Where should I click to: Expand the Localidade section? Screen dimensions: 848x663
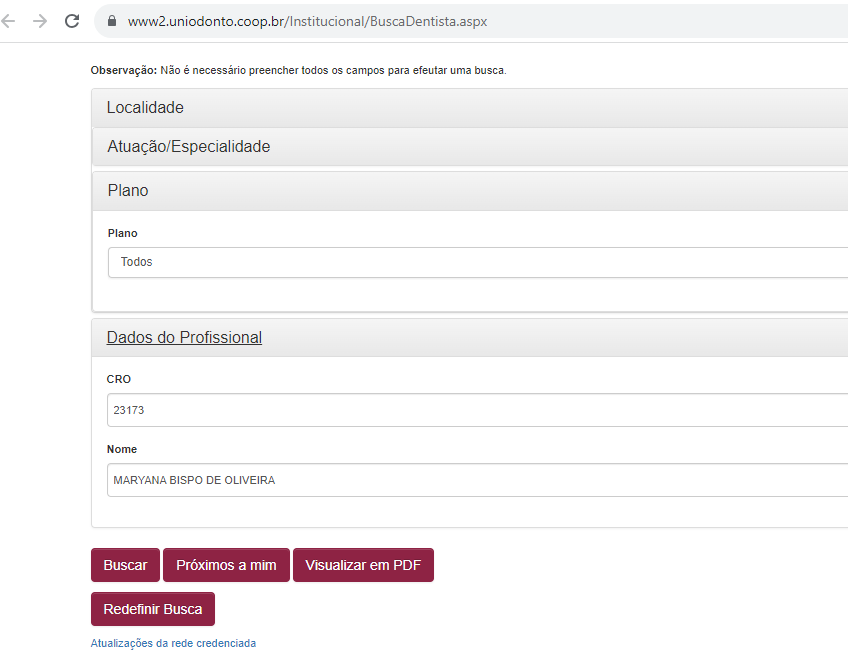point(470,108)
